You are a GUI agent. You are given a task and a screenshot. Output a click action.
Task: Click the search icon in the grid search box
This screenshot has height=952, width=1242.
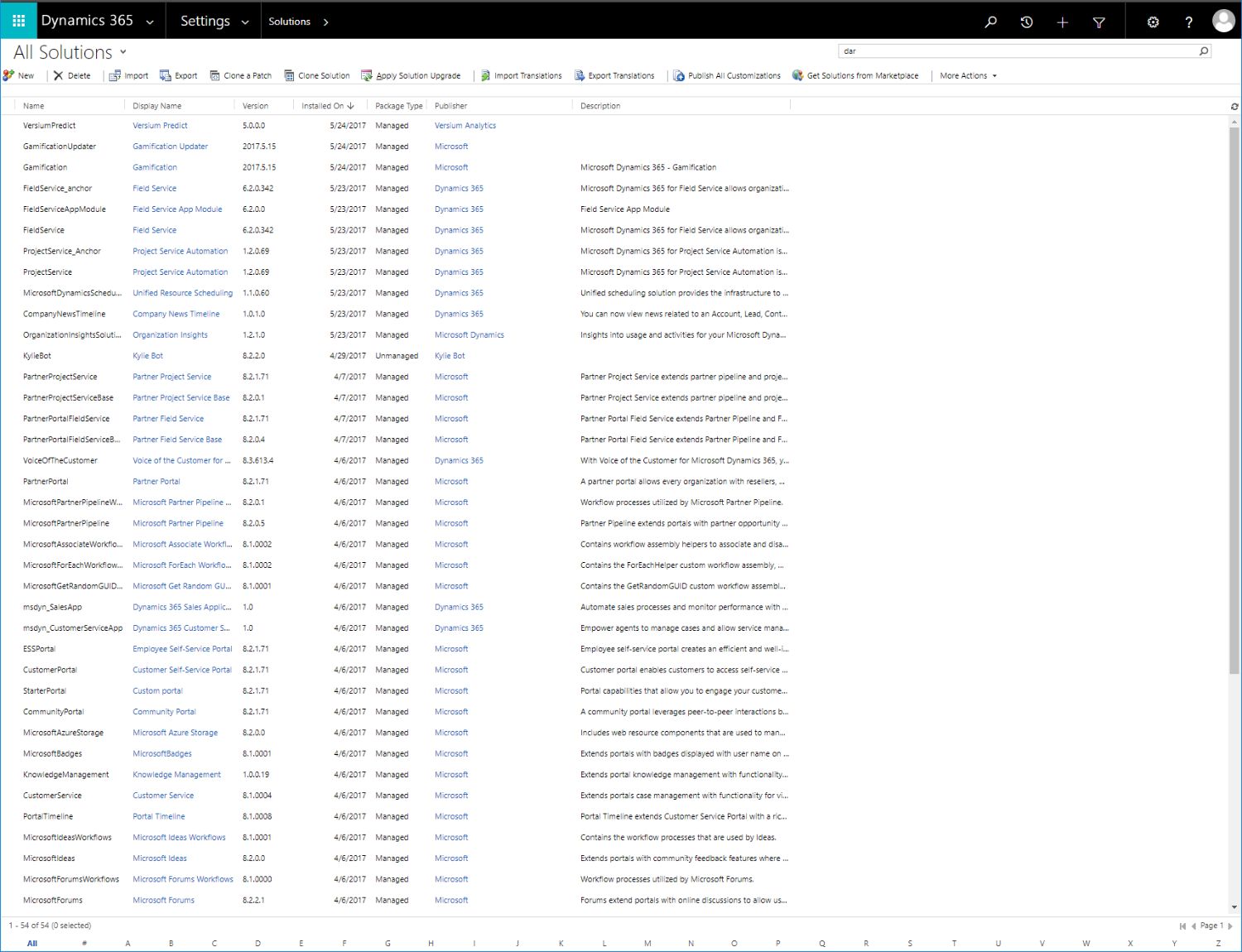tap(1204, 51)
